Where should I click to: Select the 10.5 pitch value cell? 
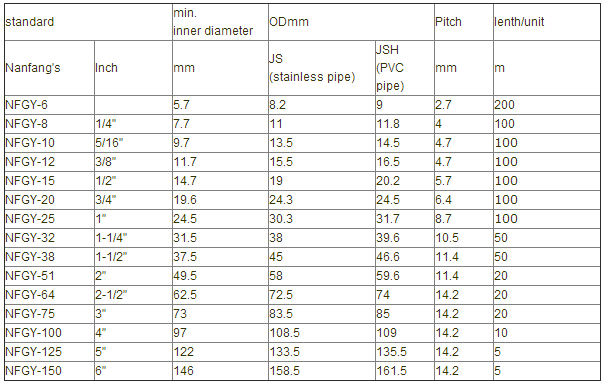[x=464, y=238]
